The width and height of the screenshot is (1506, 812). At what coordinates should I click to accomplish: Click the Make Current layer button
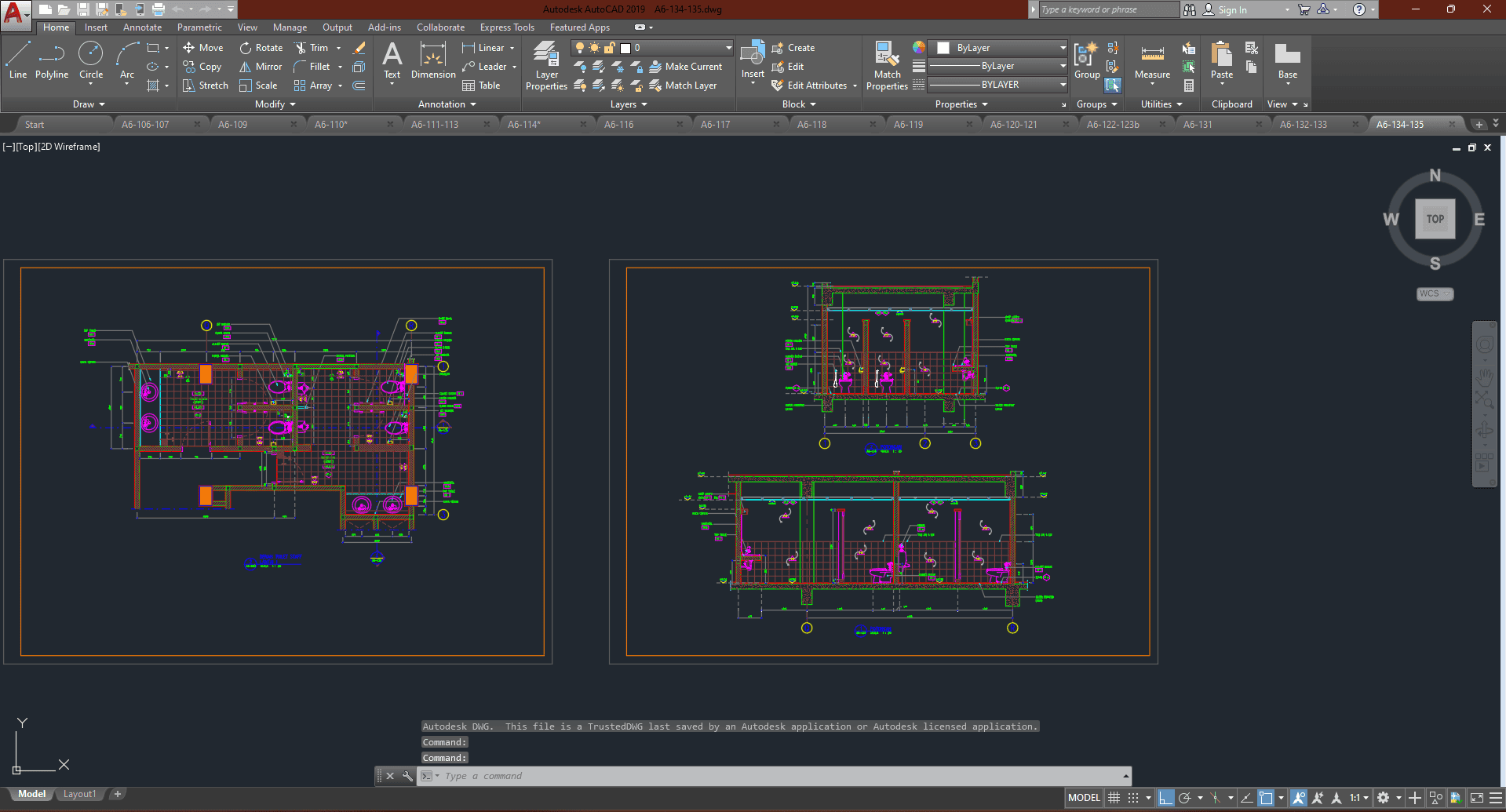point(685,67)
